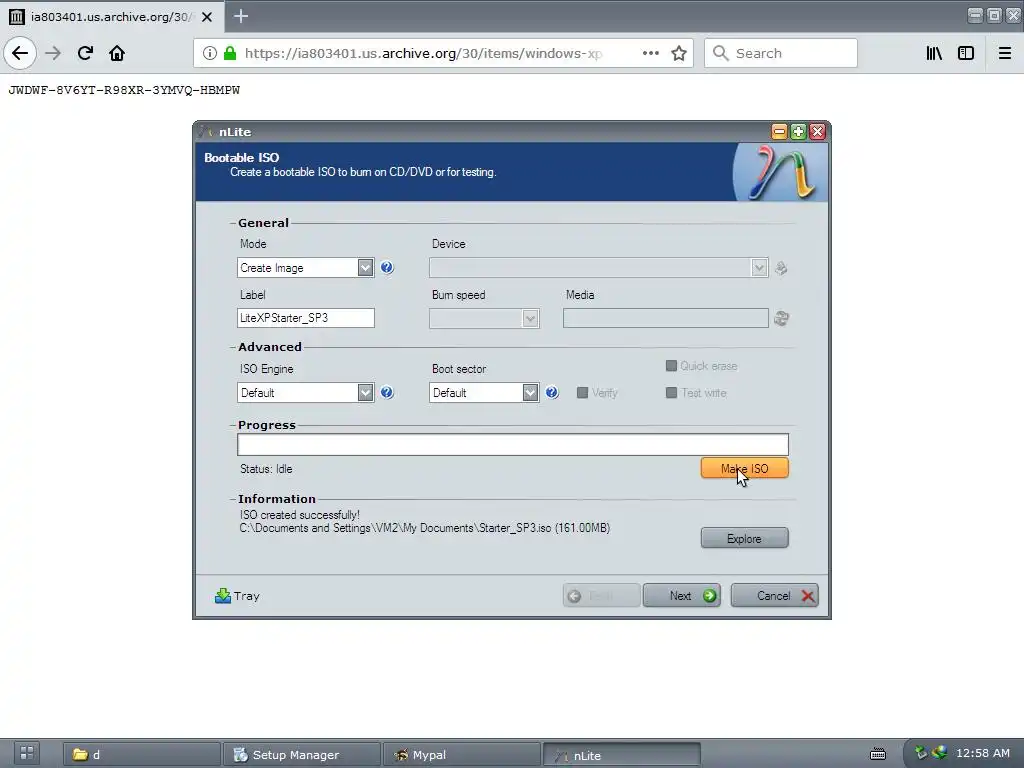
Task: Enable the Verify checkbox
Action: pyautogui.click(x=582, y=392)
